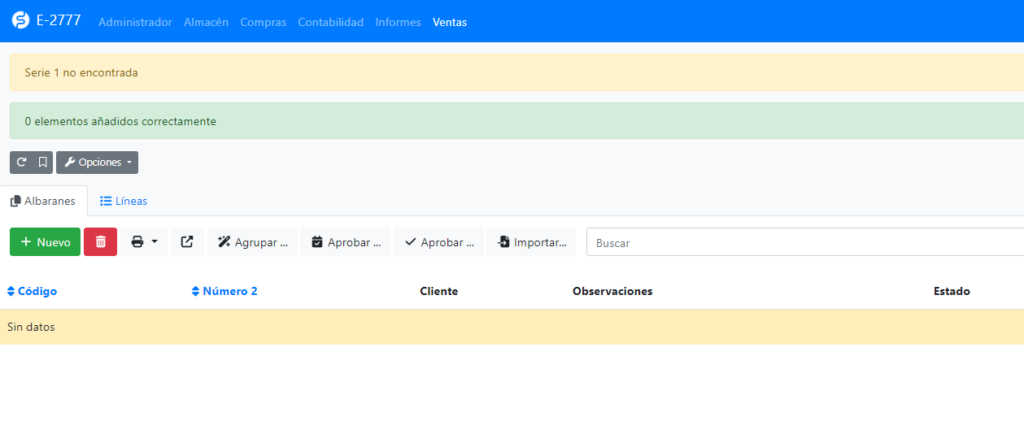This screenshot has height=434, width=1024.
Task: Click the Buscar search field
Action: (x=800, y=243)
